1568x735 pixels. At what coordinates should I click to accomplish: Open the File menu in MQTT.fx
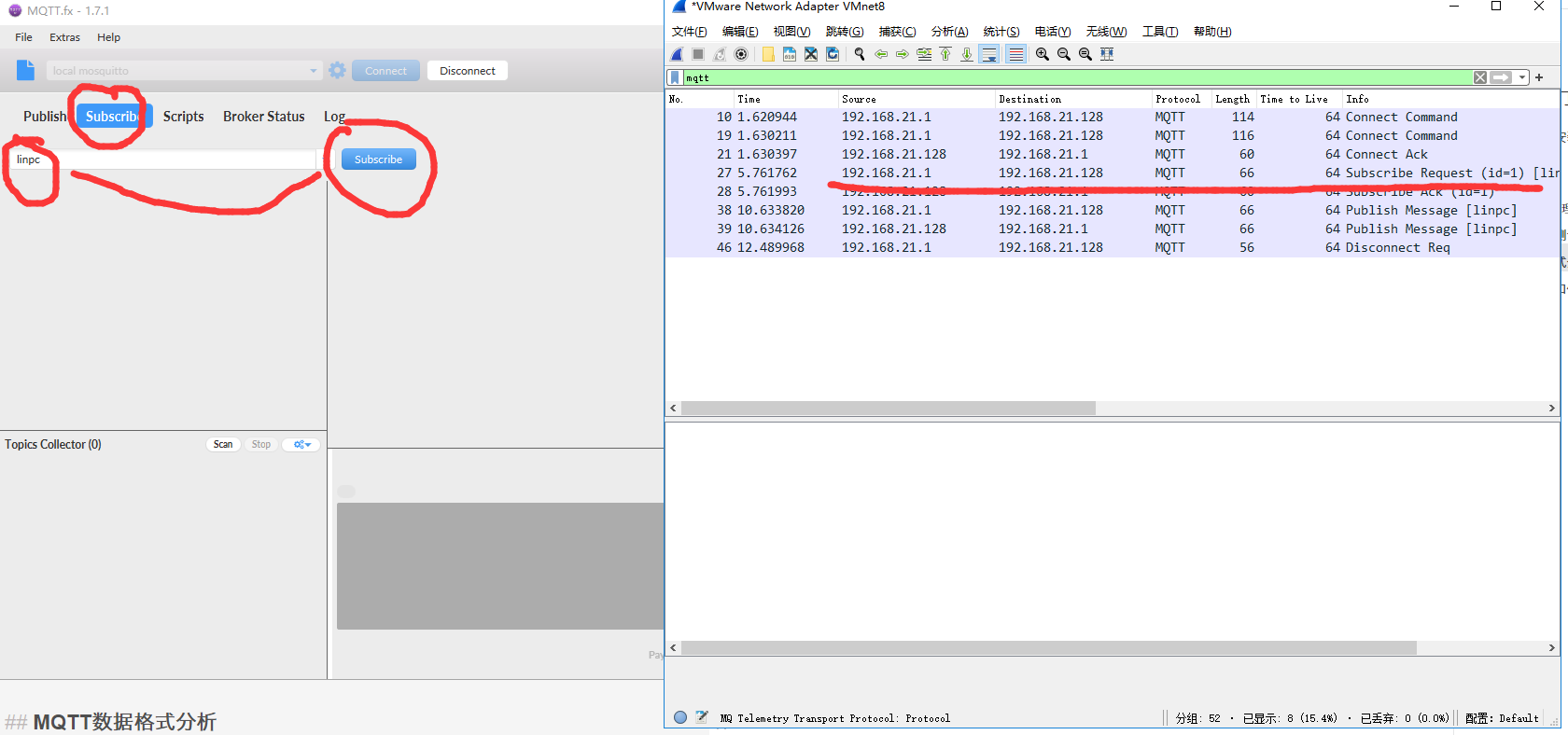pos(24,37)
